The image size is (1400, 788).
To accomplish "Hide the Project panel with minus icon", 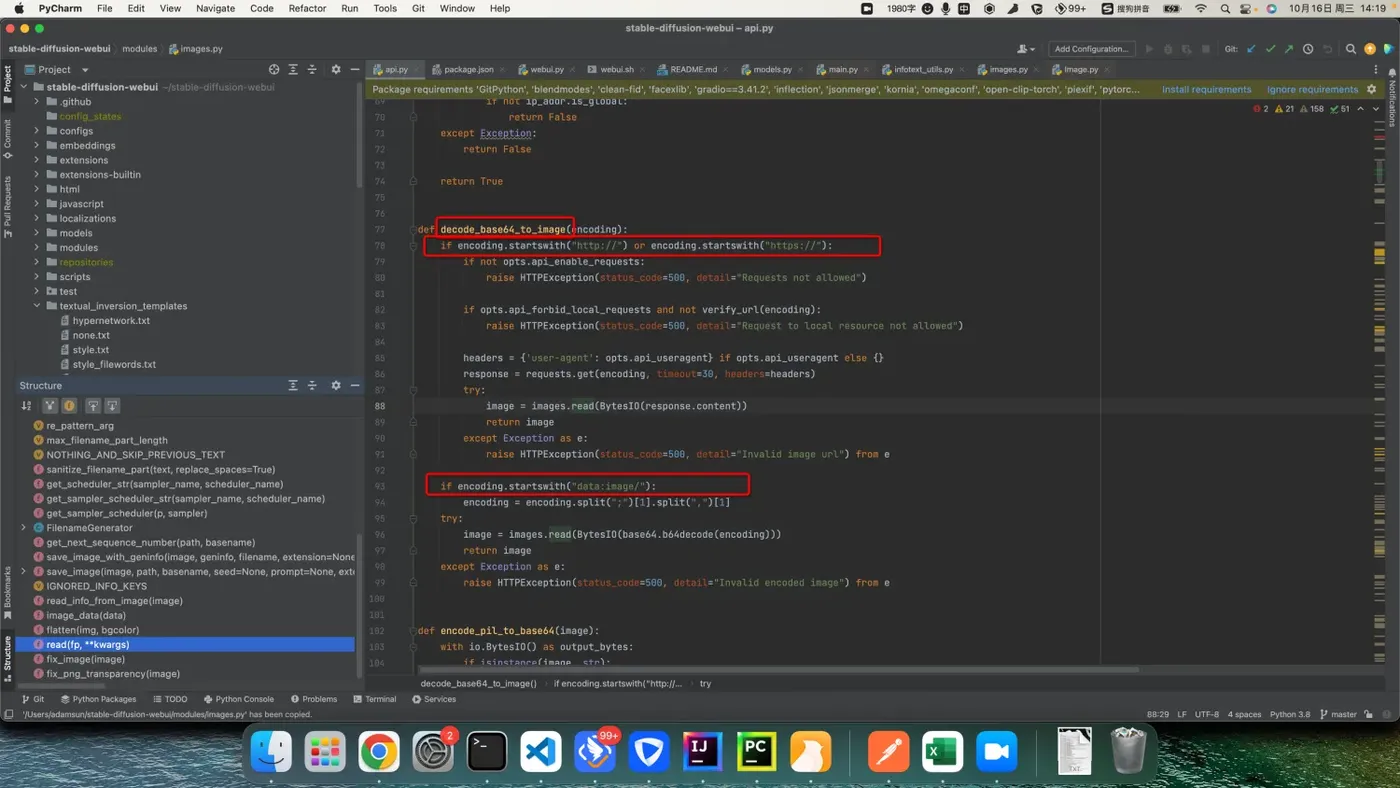I will point(354,69).
